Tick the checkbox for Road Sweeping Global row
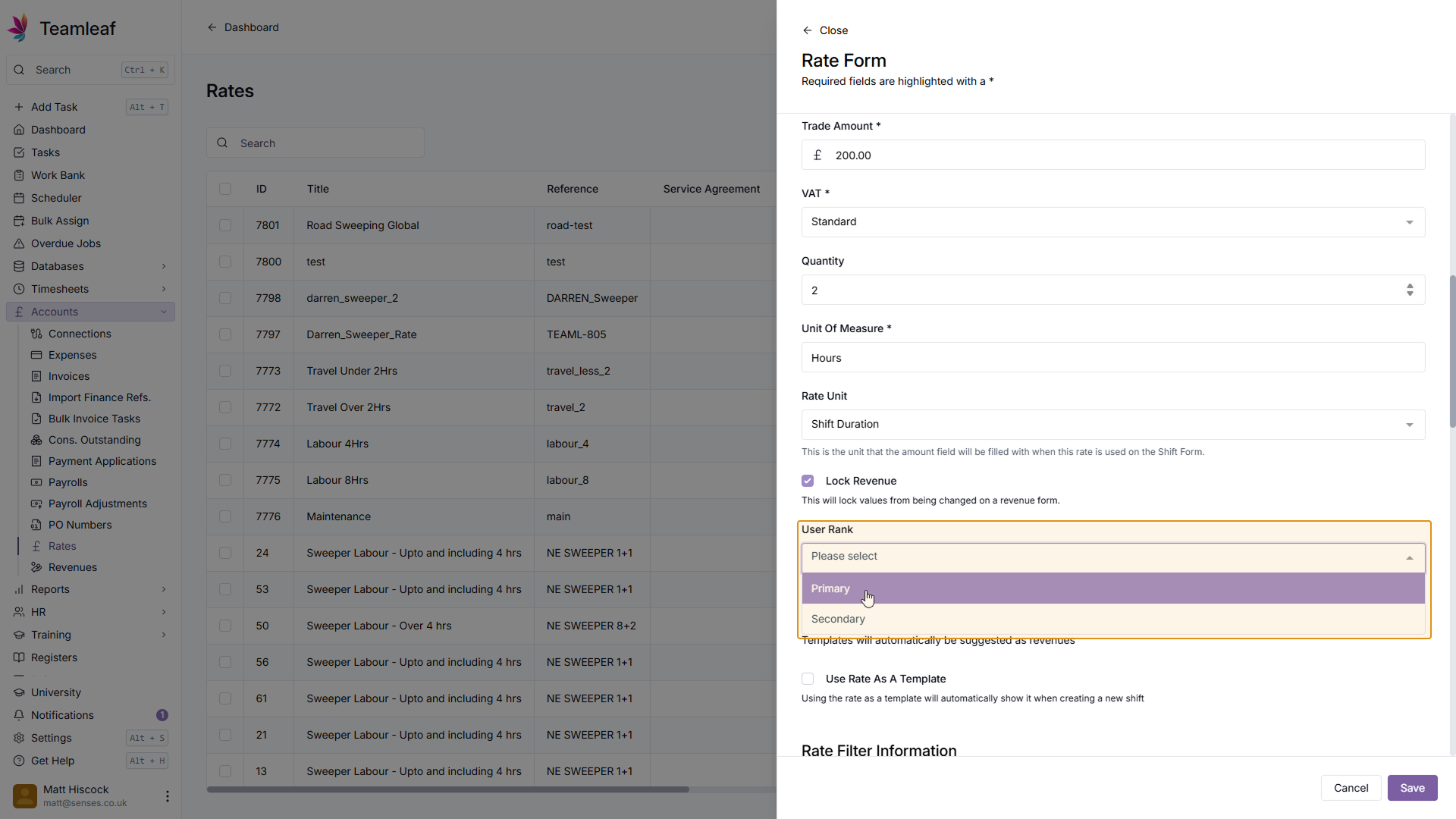 (x=225, y=225)
